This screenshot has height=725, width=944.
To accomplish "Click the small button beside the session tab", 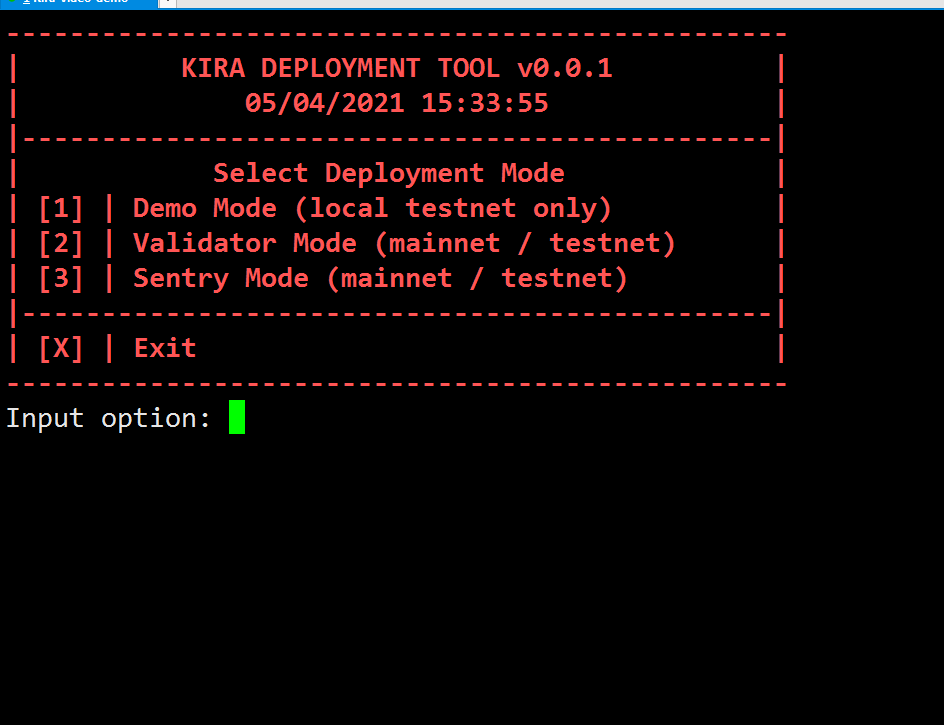I will pyautogui.click(x=167, y=3).
